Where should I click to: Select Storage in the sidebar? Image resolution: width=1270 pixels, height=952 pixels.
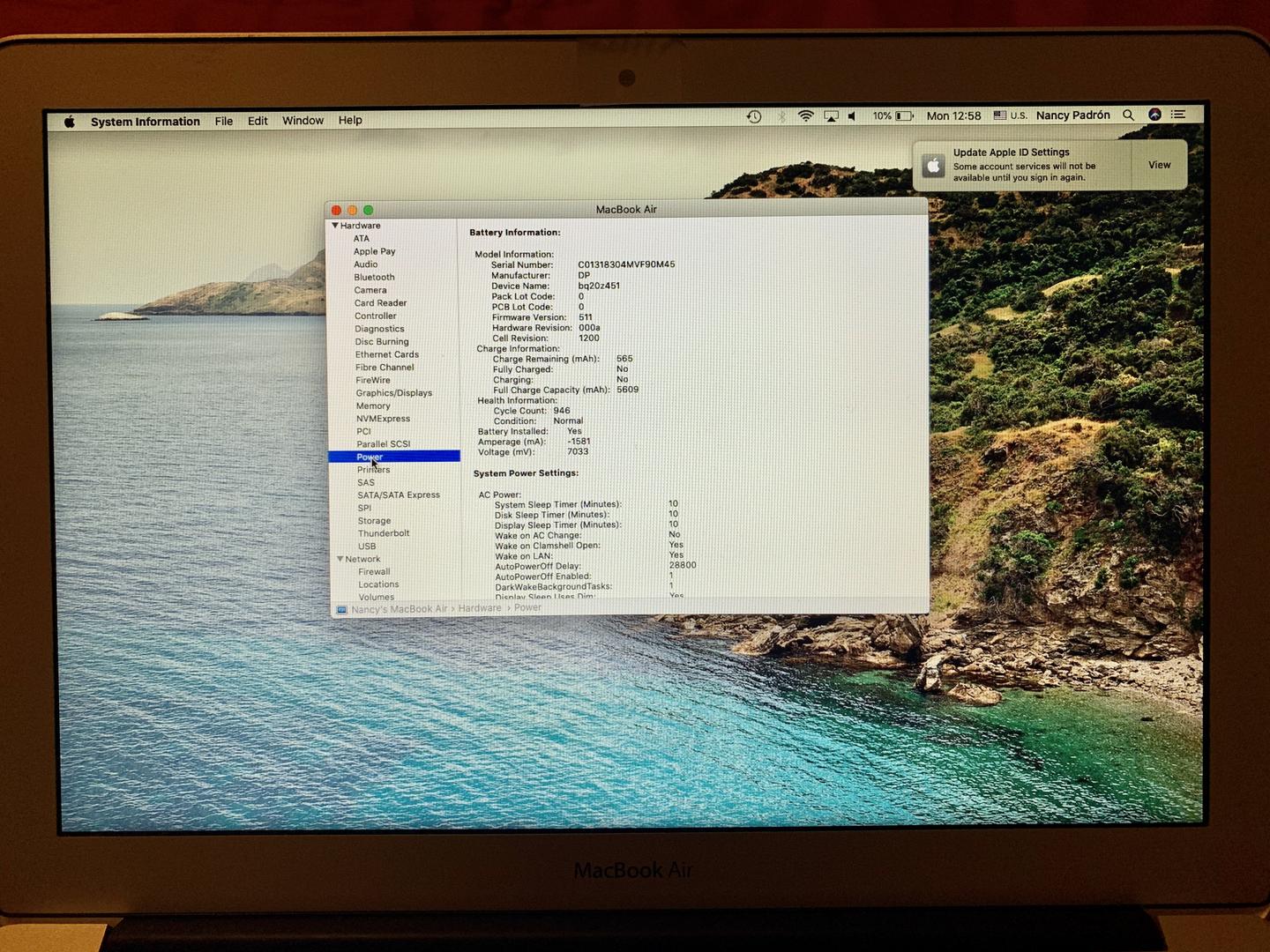point(374,521)
